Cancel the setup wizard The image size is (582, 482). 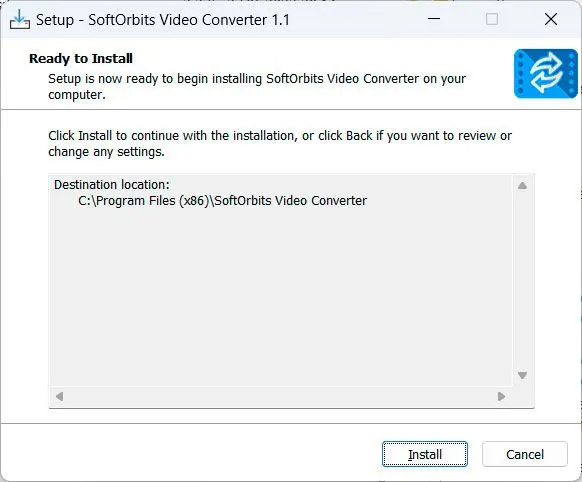pos(525,454)
